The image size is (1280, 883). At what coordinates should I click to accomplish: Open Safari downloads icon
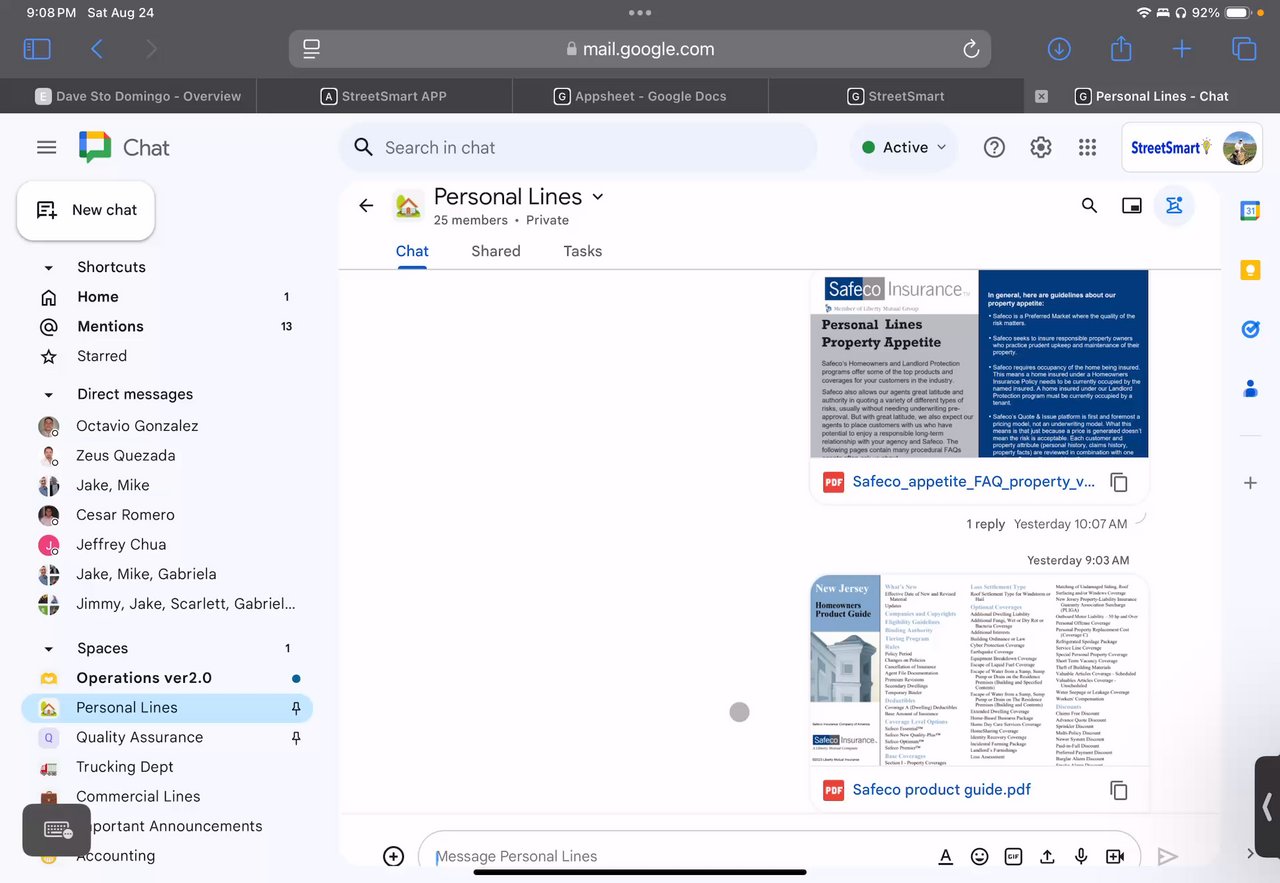1059,48
